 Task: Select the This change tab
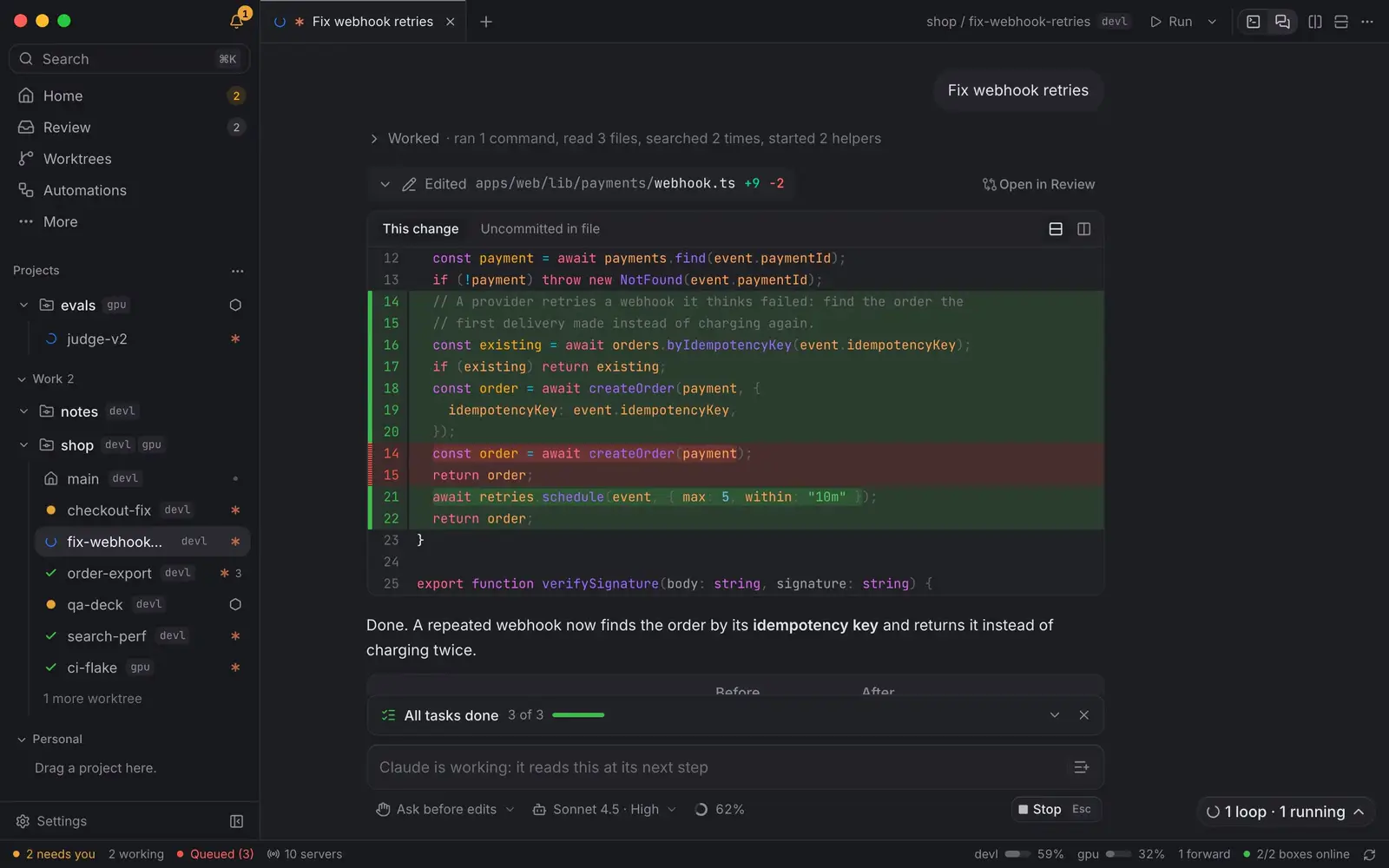(420, 229)
